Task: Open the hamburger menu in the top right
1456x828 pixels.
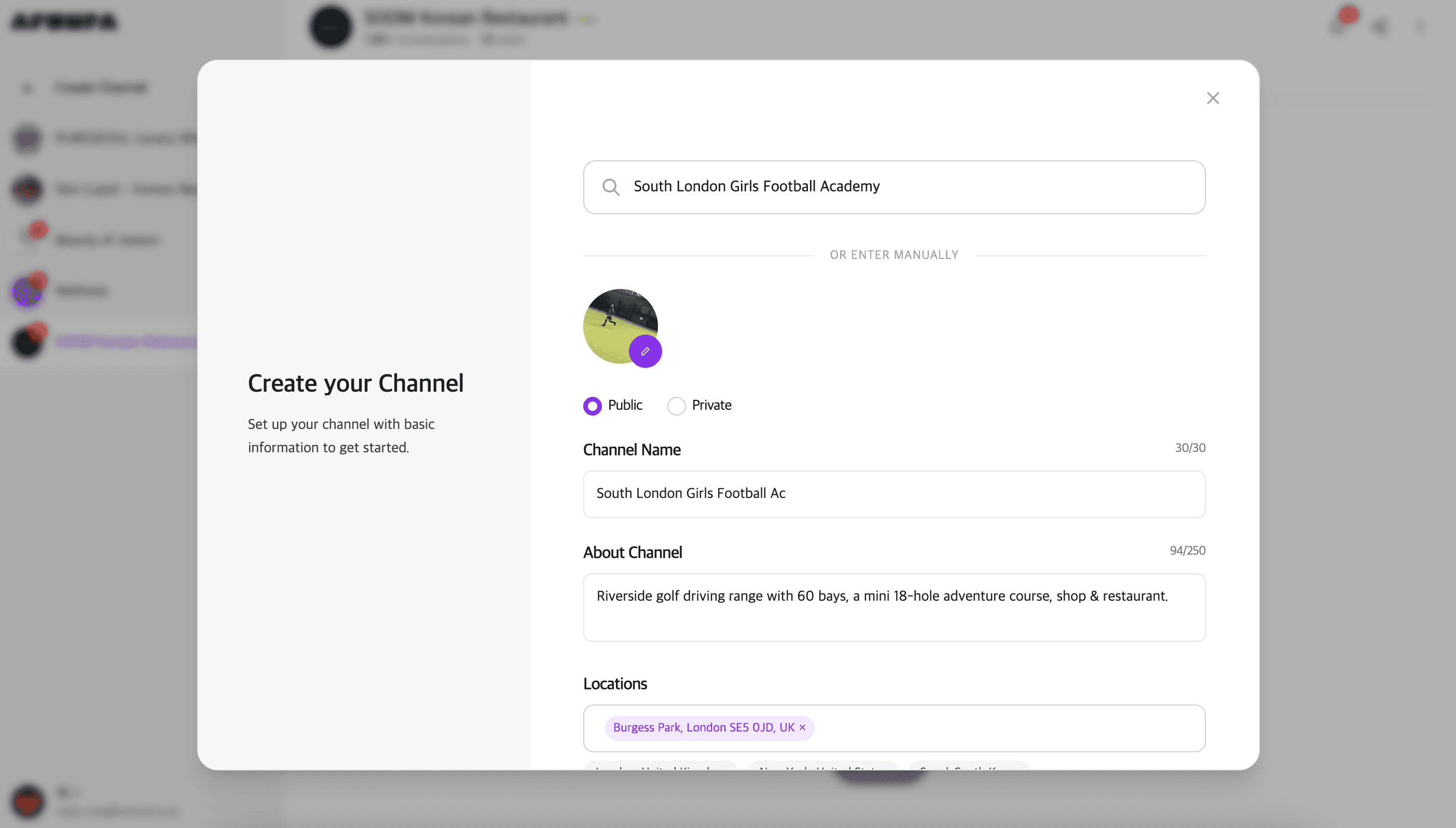Action: tap(1421, 26)
